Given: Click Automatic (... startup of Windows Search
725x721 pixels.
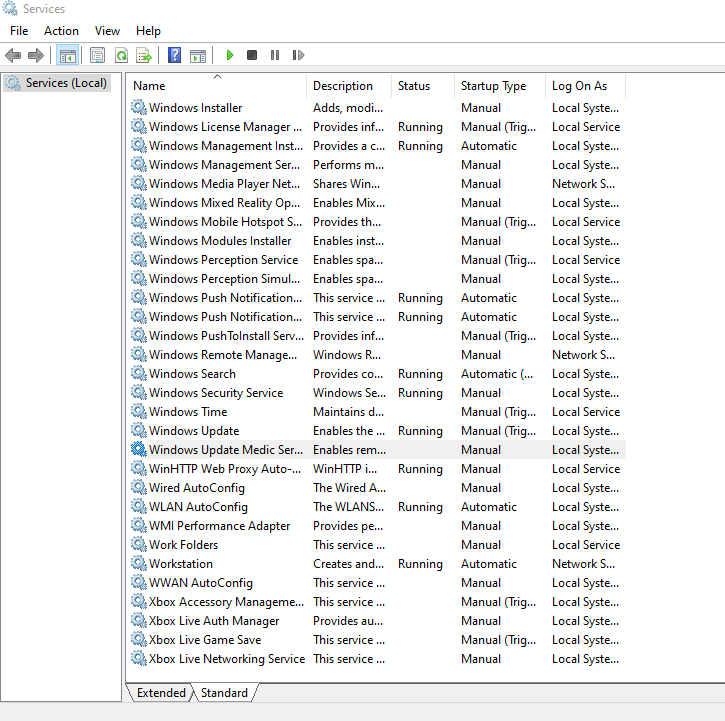Looking at the screenshot, I should pyautogui.click(x=497, y=374).
